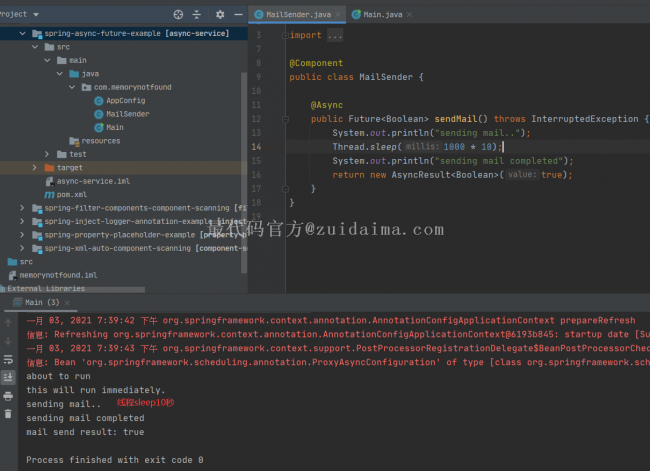650x471 pixels.
Task: Click the print icon in Run console
Action: point(8,395)
